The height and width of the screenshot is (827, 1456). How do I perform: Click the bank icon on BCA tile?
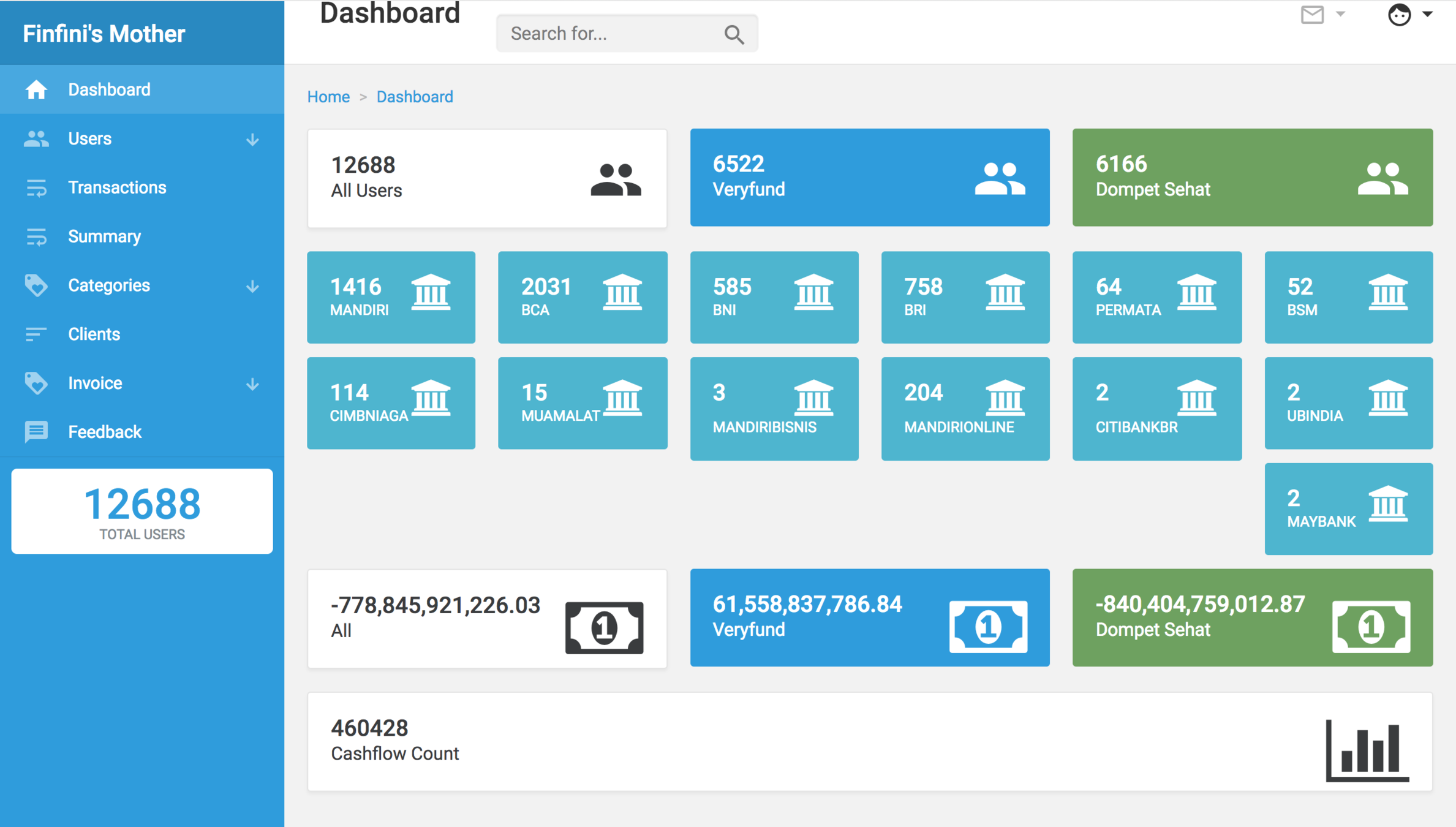tap(622, 292)
